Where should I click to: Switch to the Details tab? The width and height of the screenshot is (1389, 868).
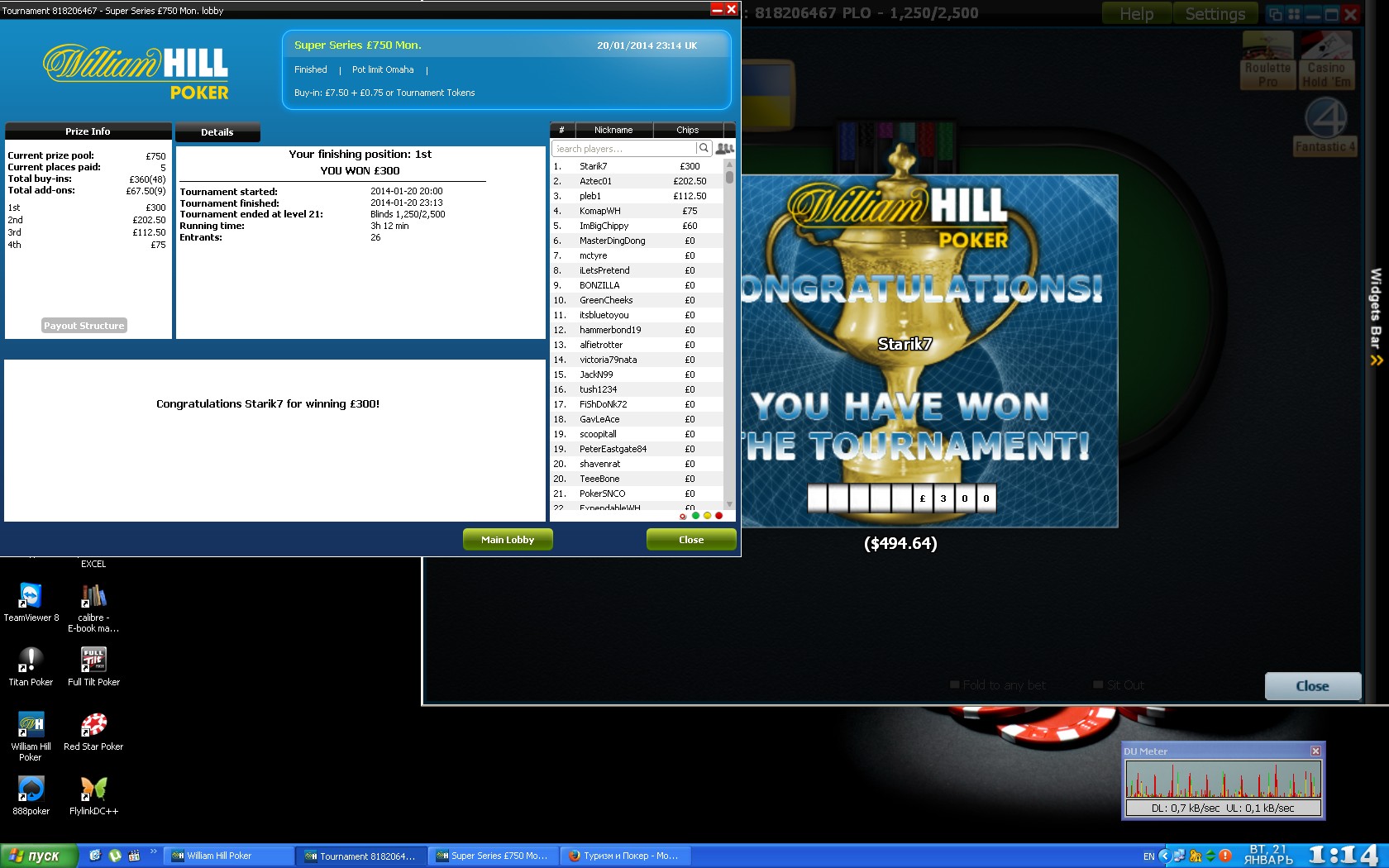pyautogui.click(x=217, y=132)
